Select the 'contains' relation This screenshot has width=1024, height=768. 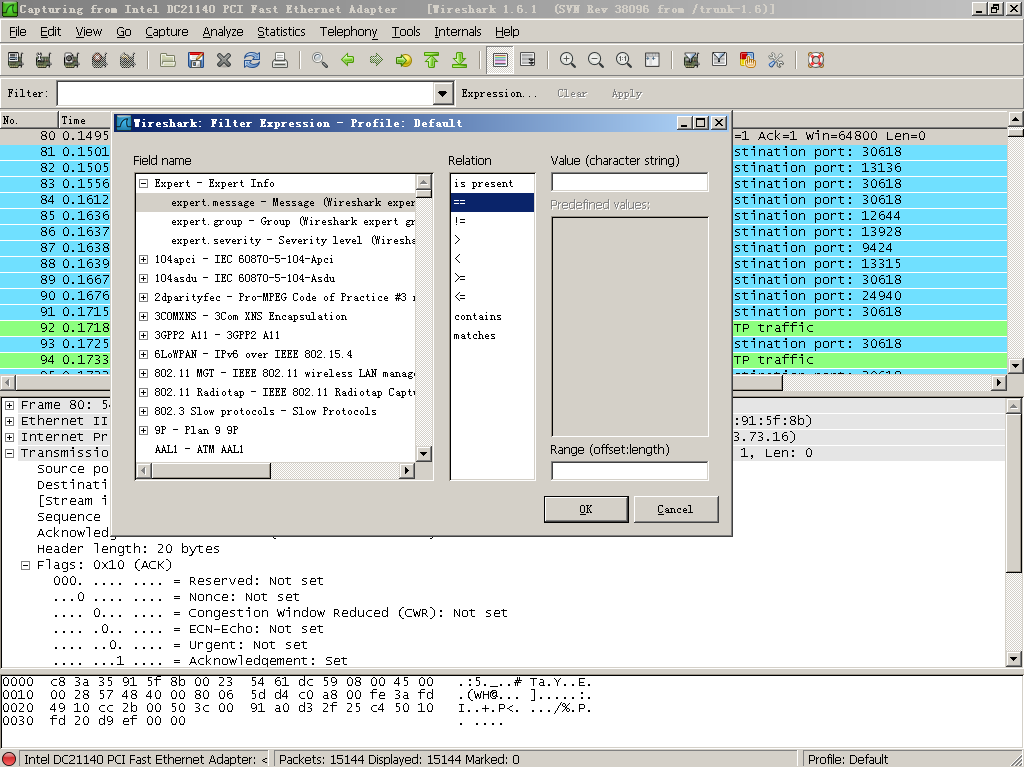(492, 317)
